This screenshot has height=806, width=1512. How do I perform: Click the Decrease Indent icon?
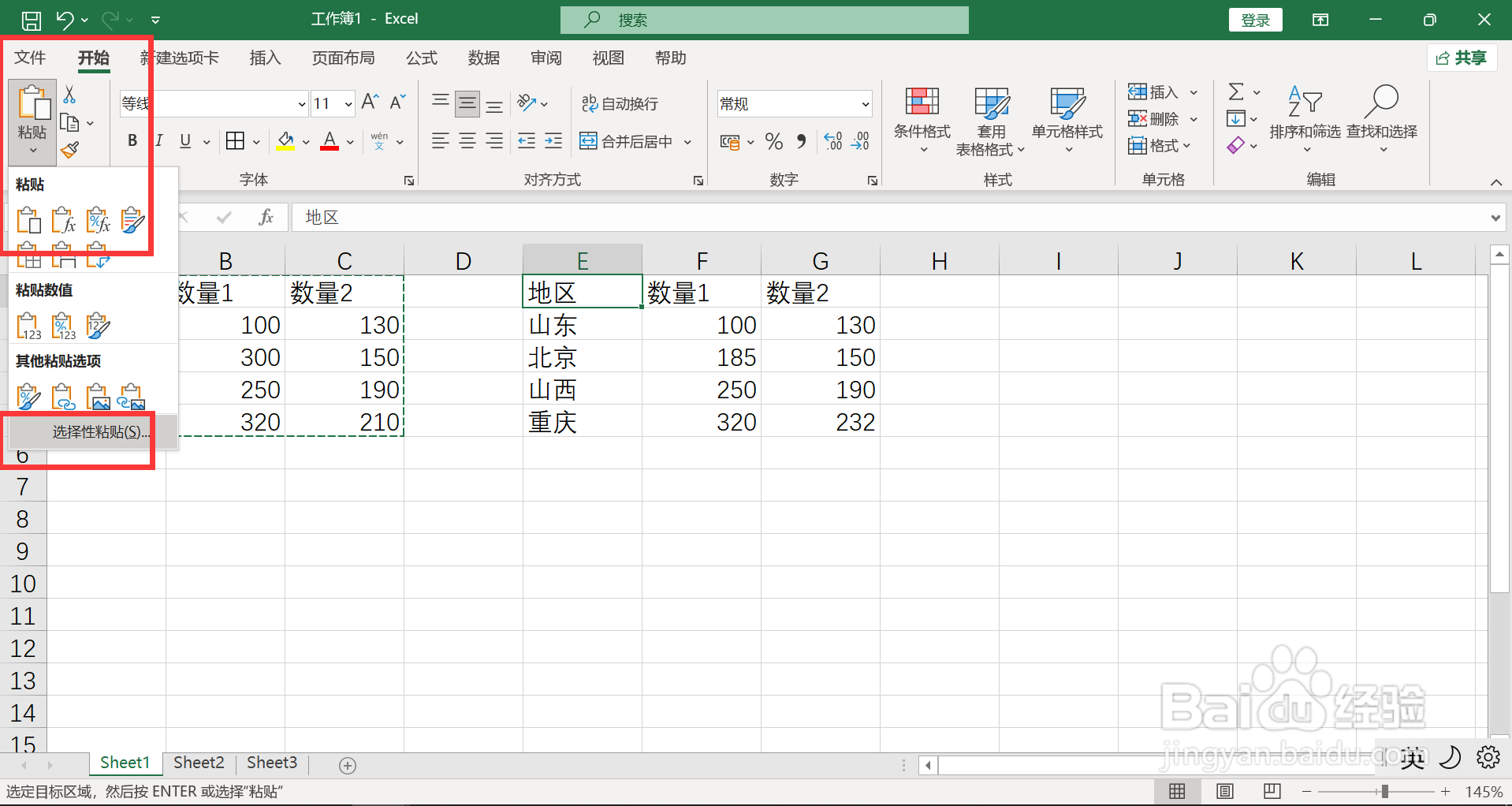pyautogui.click(x=527, y=142)
